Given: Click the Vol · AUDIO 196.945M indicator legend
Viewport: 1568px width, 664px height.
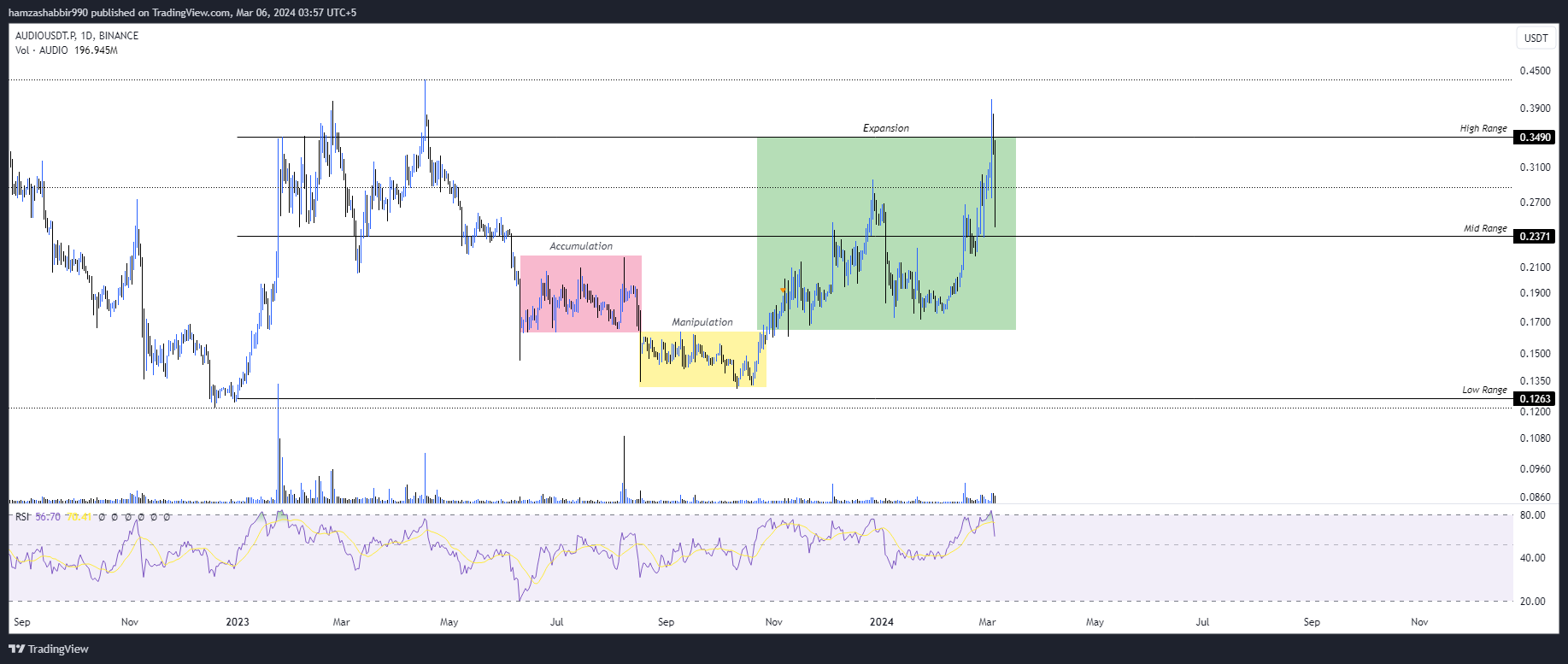Looking at the screenshot, I should tap(67, 50).
